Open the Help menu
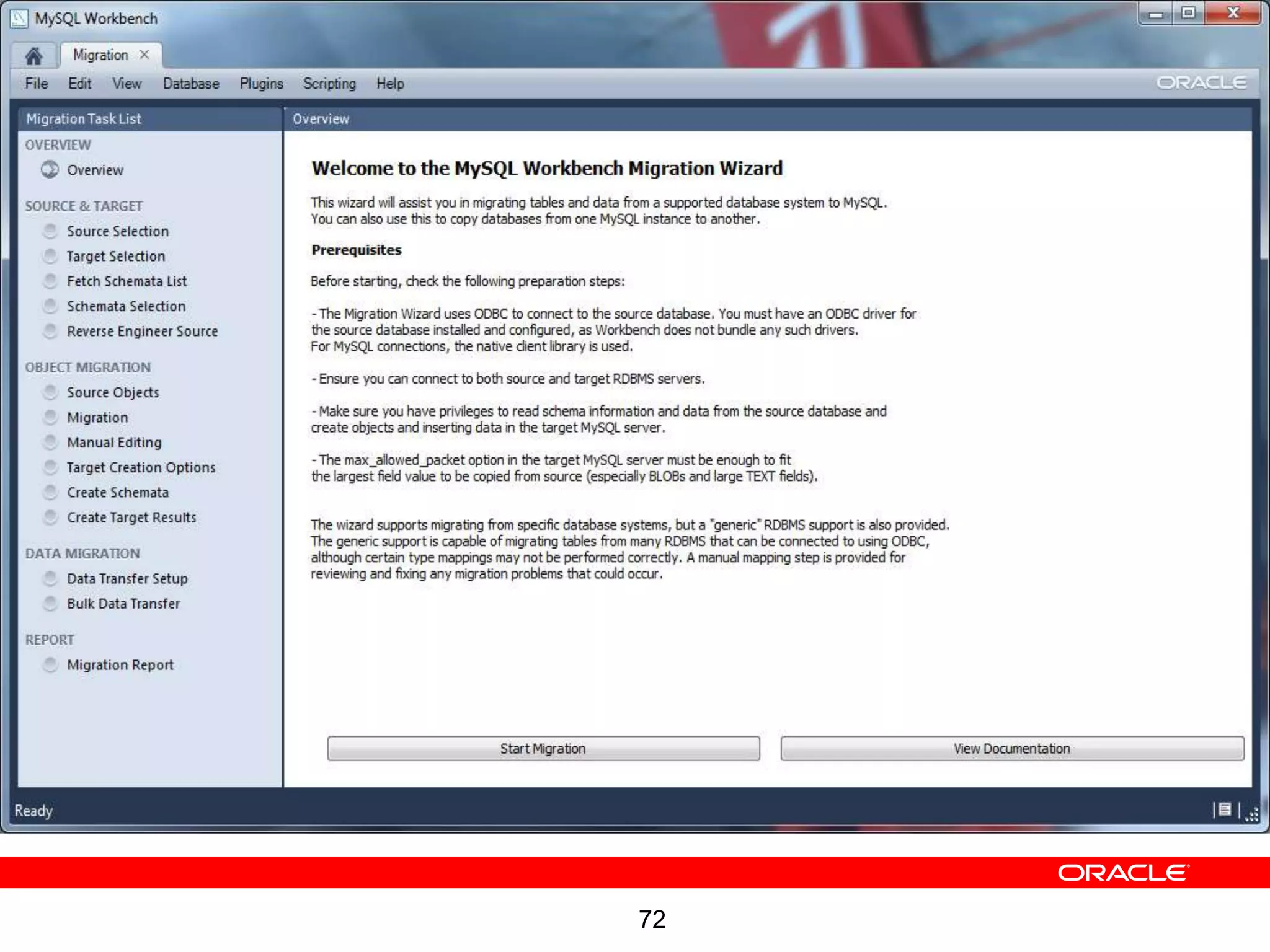This screenshot has height=952, width=1270. click(x=390, y=83)
